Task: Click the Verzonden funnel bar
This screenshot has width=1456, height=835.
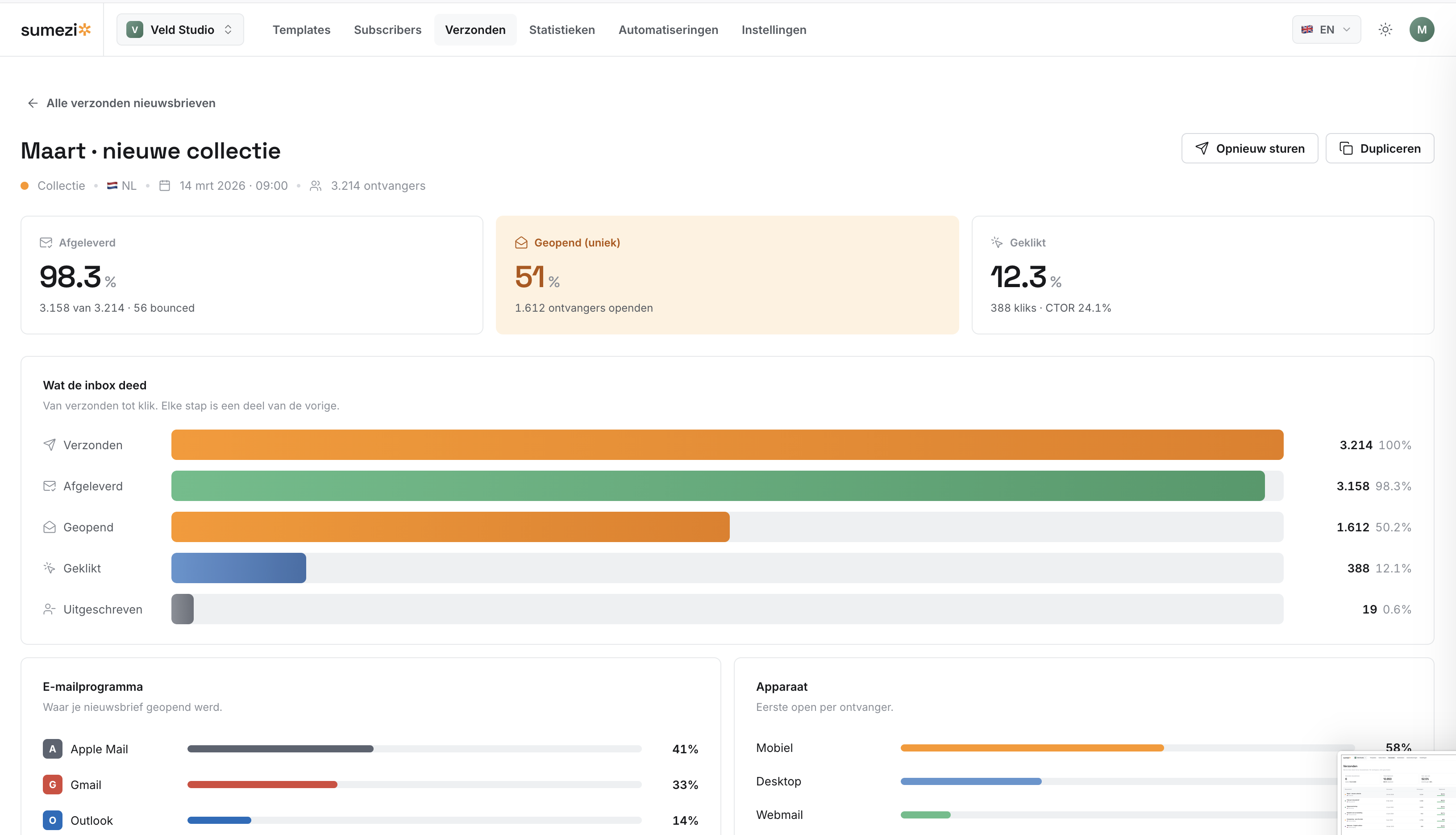Action: tap(727, 445)
